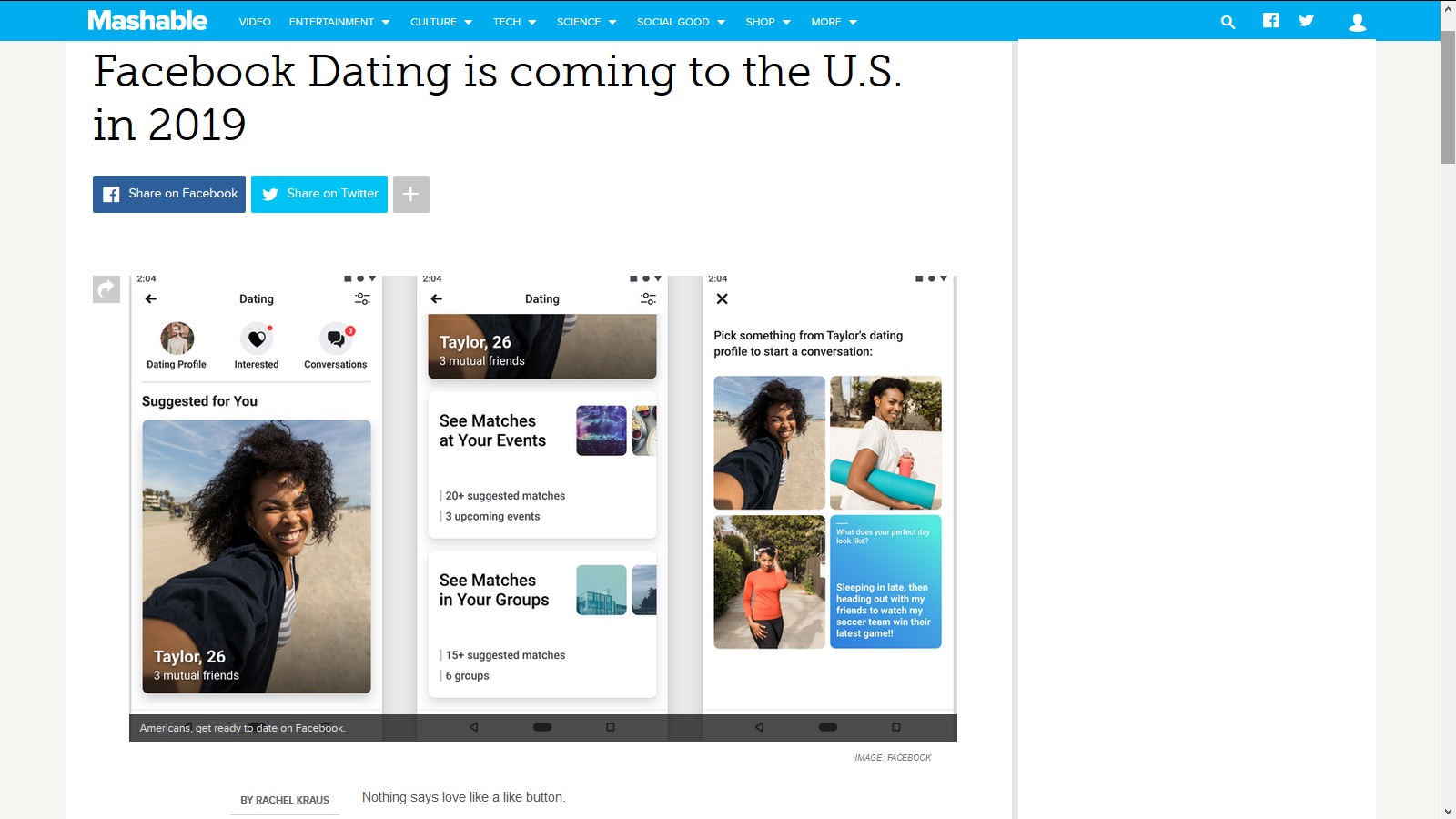This screenshot has height=819, width=1456.
Task: Share the article on Facebook
Action: click(x=169, y=194)
